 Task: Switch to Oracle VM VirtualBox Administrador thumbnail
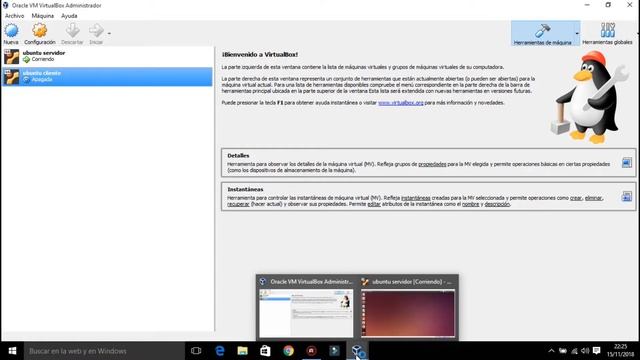306,313
